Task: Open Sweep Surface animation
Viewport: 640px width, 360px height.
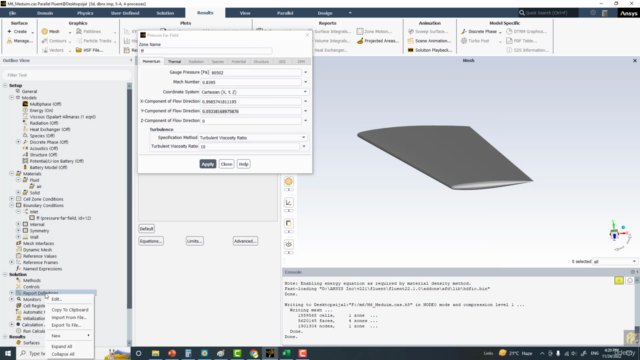Action: coord(428,31)
